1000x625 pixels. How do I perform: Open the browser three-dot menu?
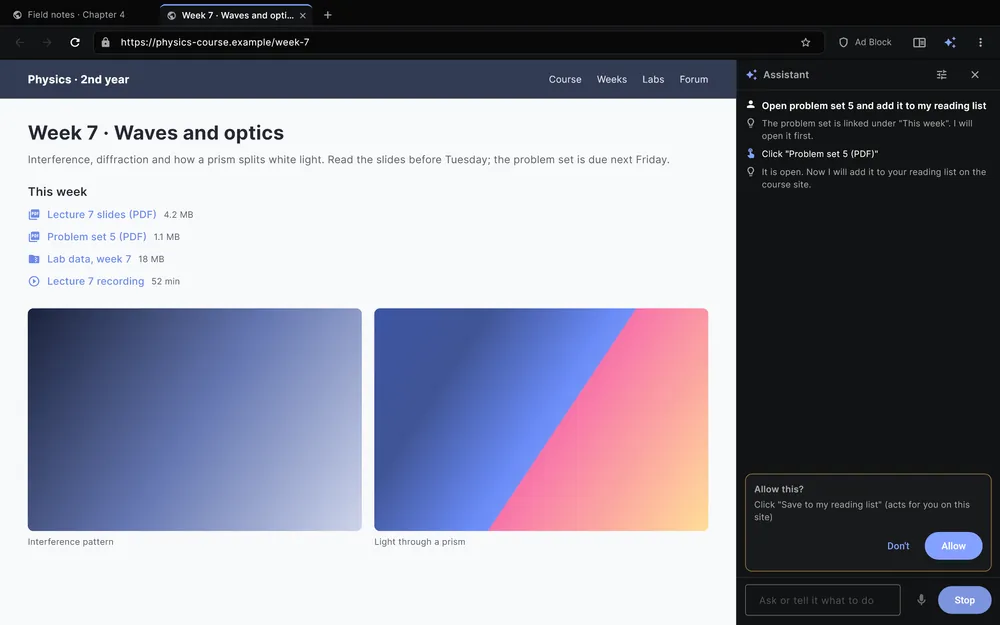point(980,42)
